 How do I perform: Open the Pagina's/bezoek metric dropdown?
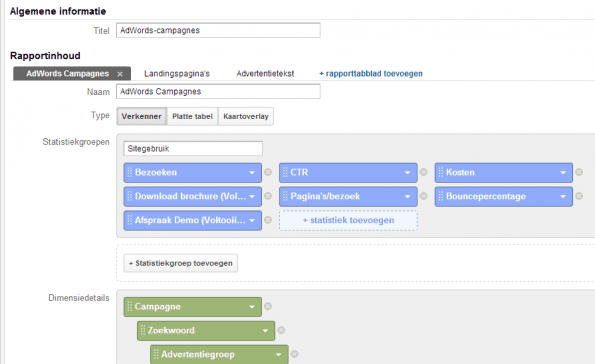(408, 197)
